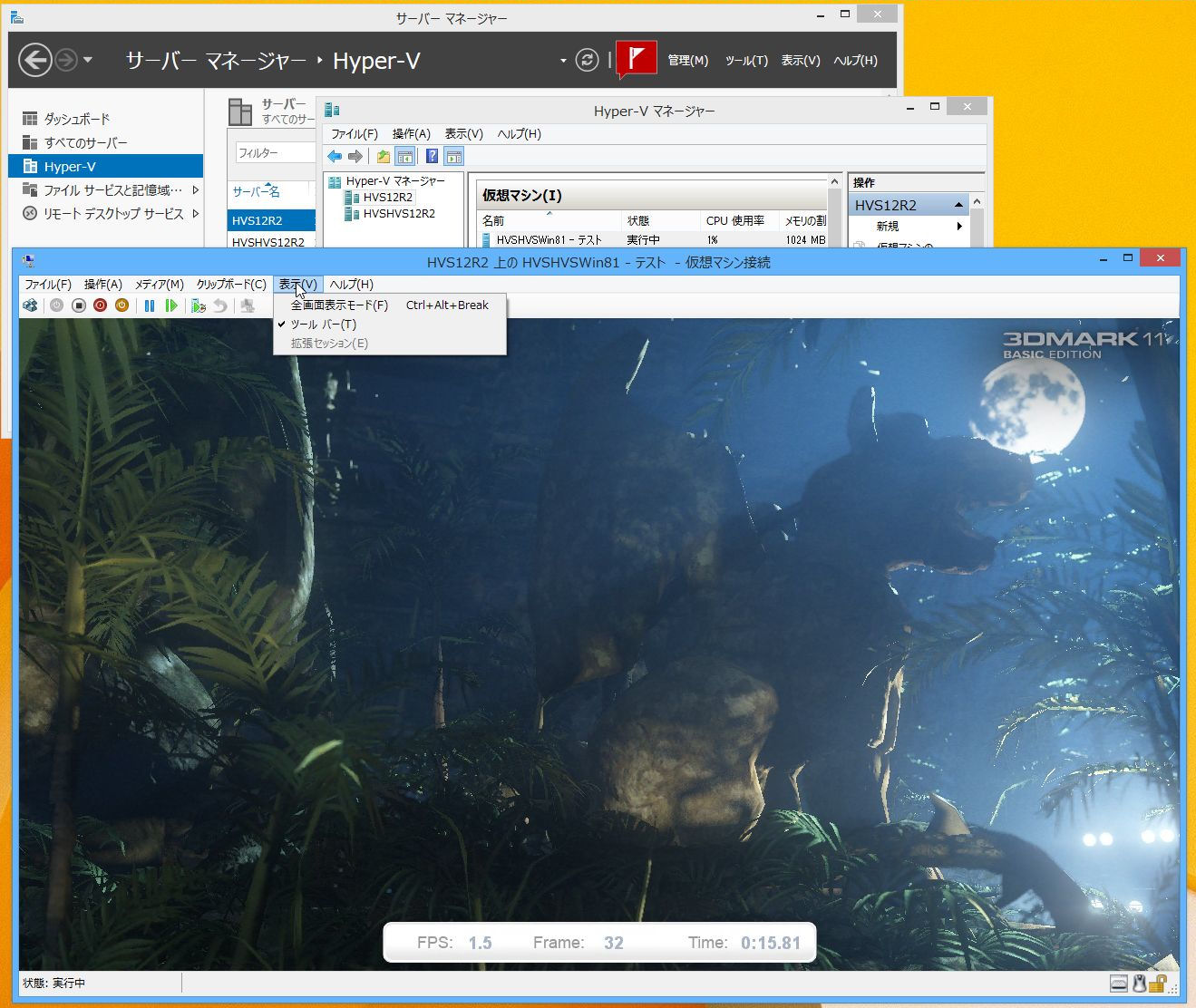The image size is (1196, 1008).
Task: Open ヘルプ(H) menu in VM connection window
Action: click(352, 285)
